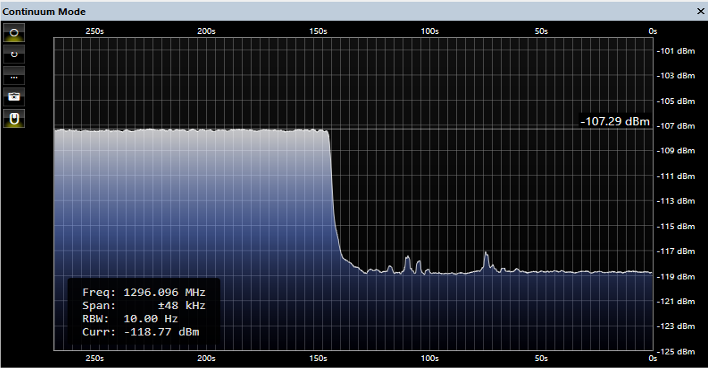Click the -107.29 dBm marker label
The height and width of the screenshot is (368, 708).
(615, 121)
